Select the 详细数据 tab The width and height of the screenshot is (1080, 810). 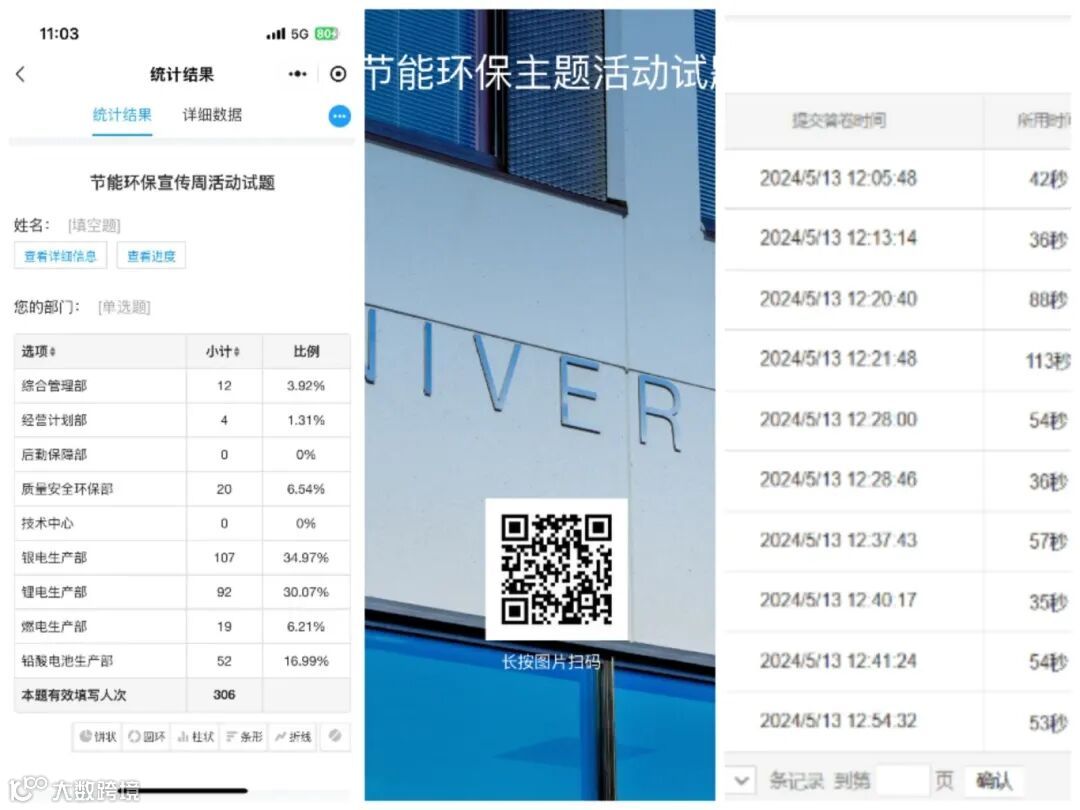click(212, 114)
